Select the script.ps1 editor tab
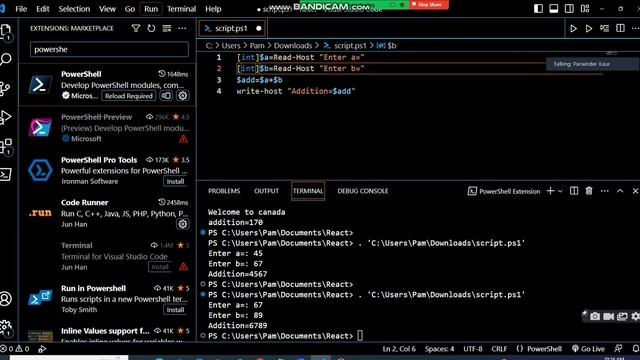The width and height of the screenshot is (640, 360). click(x=232, y=28)
